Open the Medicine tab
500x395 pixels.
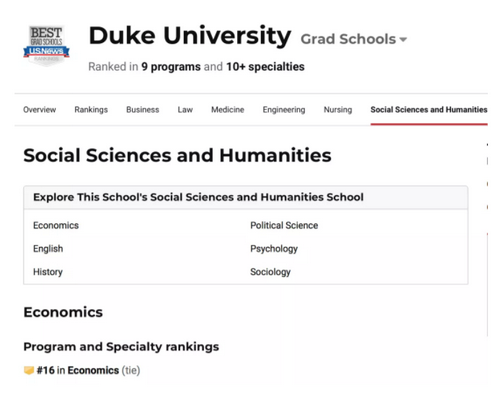click(228, 110)
